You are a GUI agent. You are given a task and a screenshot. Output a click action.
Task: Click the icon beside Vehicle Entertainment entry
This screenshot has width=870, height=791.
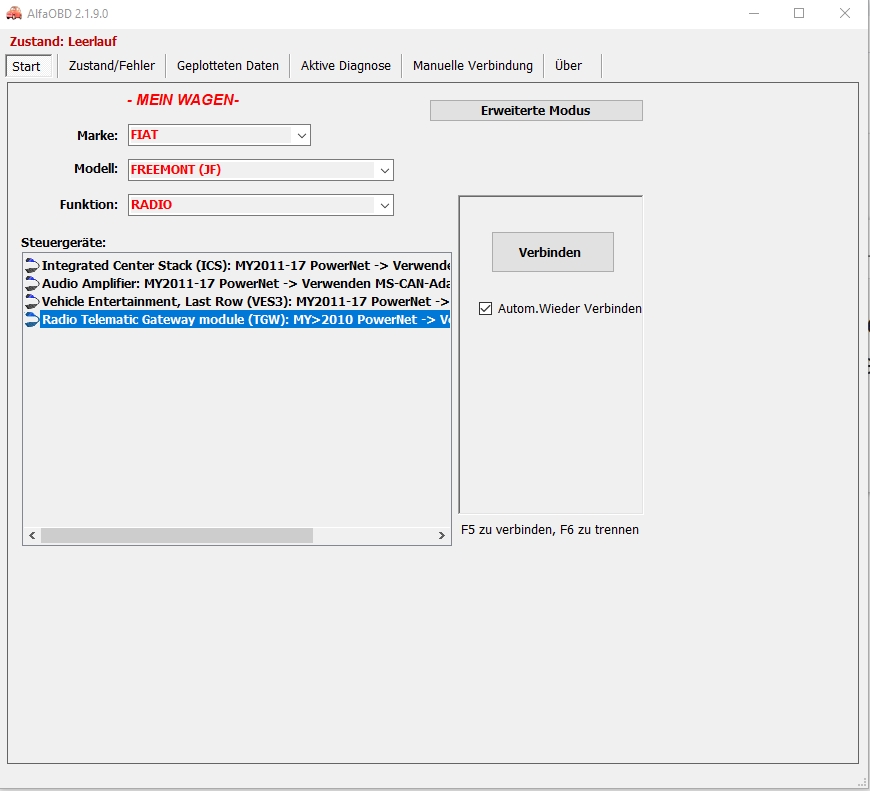(32, 302)
